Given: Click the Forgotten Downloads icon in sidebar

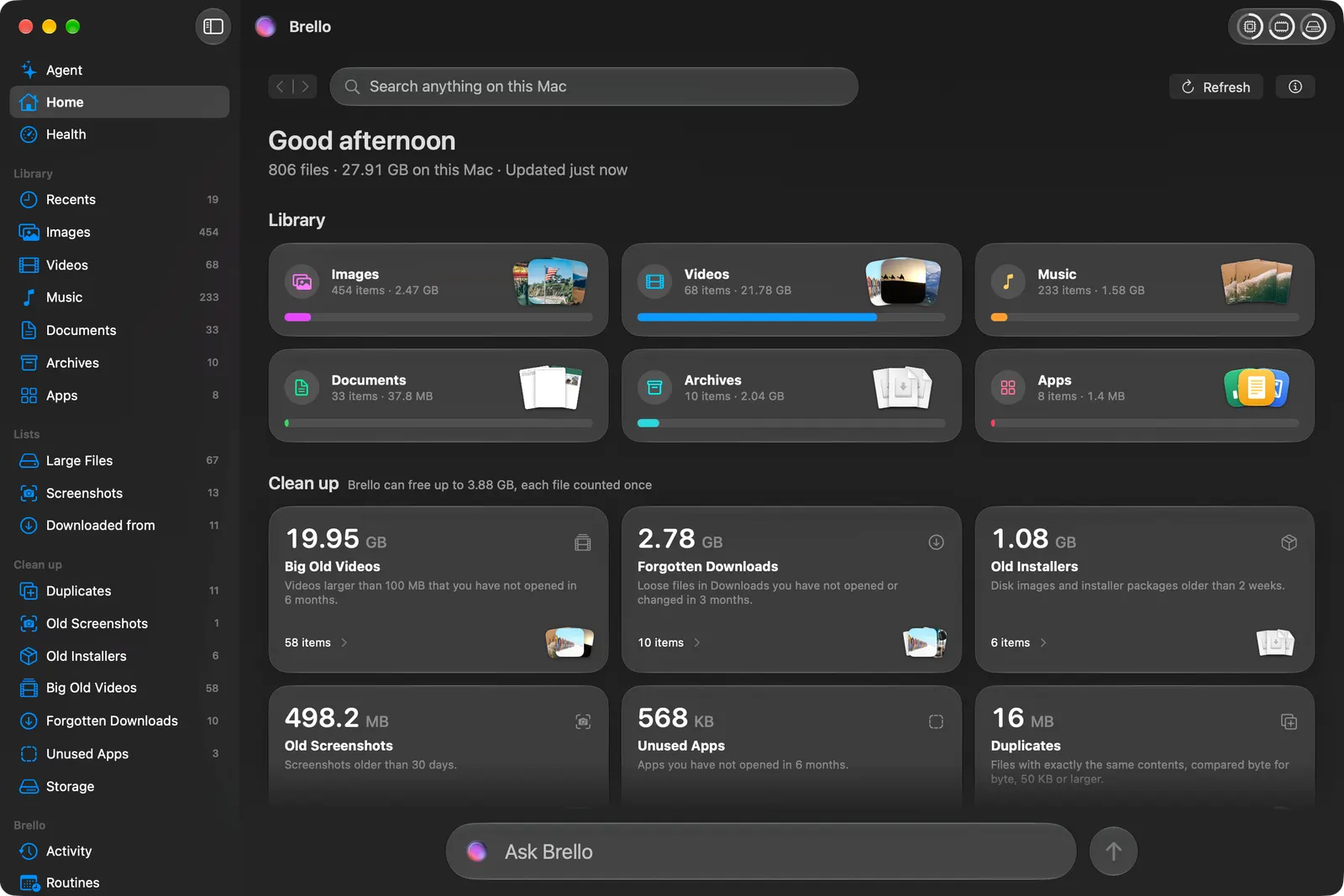Looking at the screenshot, I should click(29, 721).
